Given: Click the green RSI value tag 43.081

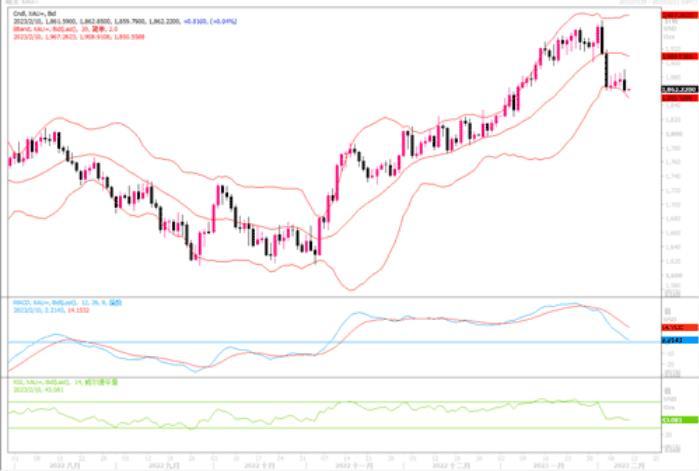Looking at the screenshot, I should 678,420.
